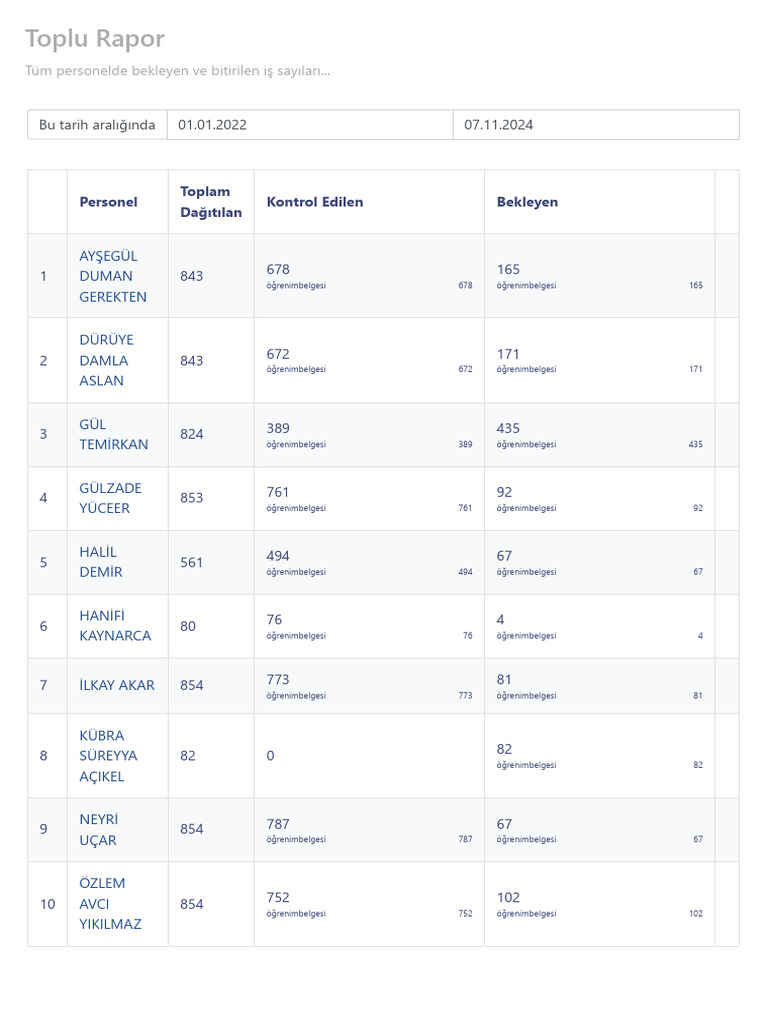Open GÜLZADE YÜCEER personnel link
Screen dimensions: 768x1024
tap(110, 498)
